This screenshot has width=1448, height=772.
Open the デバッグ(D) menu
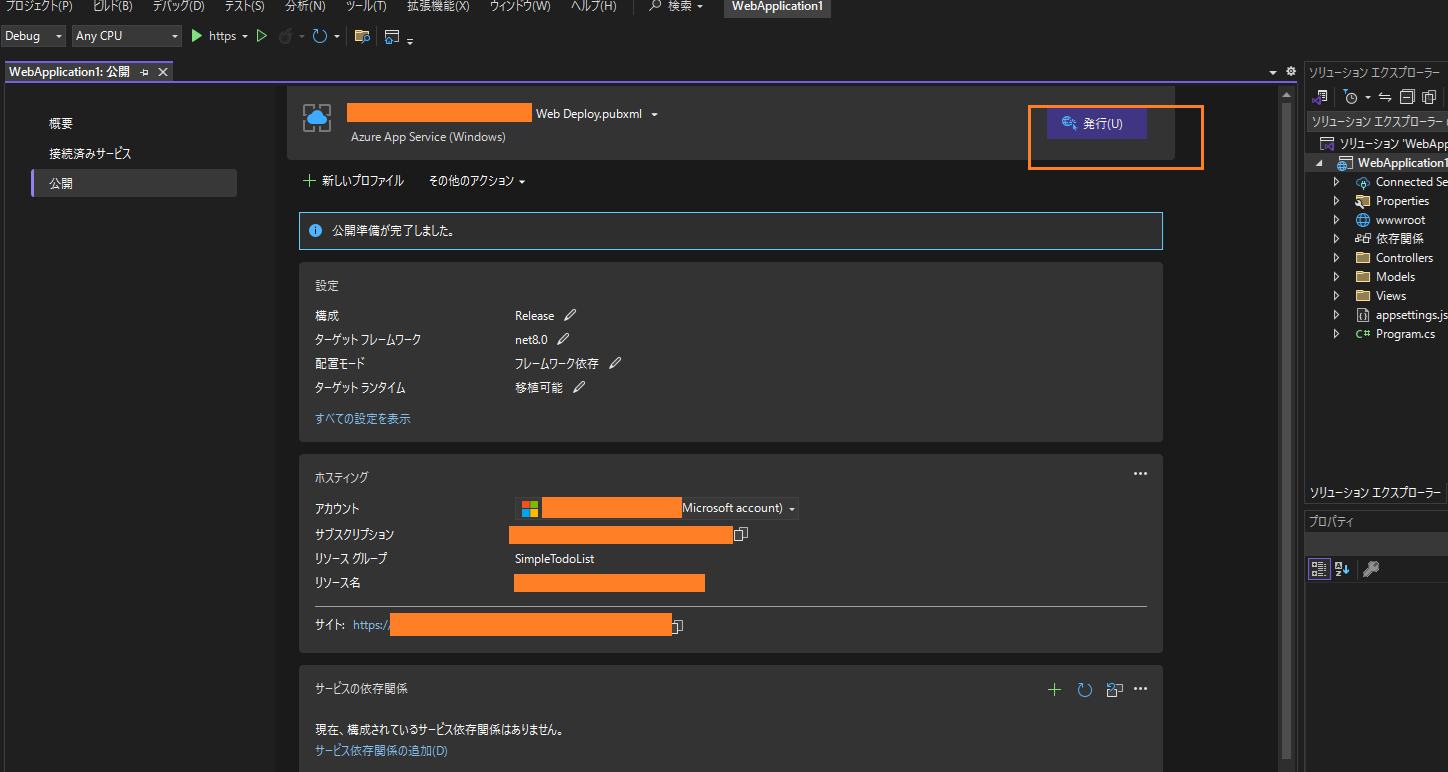coord(178,6)
